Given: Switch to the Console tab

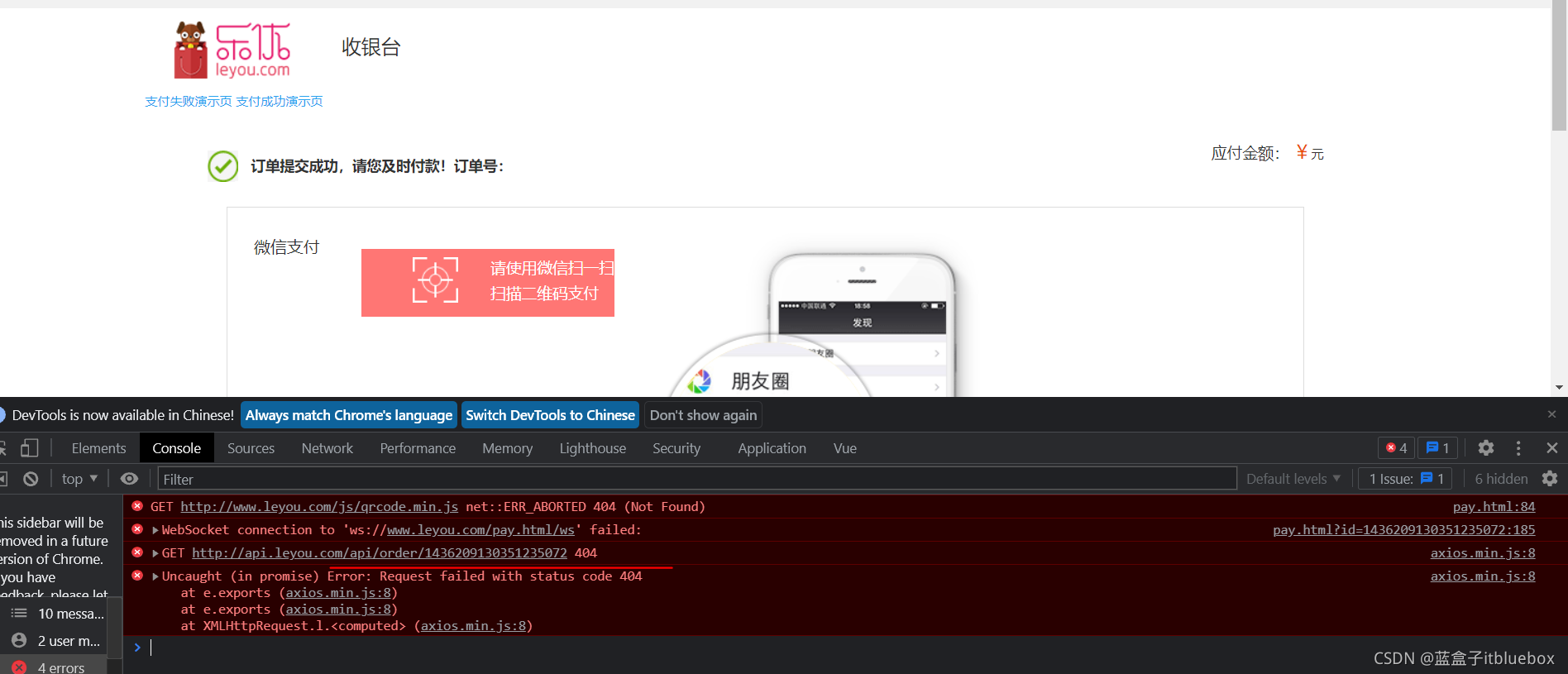Looking at the screenshot, I should tap(177, 448).
